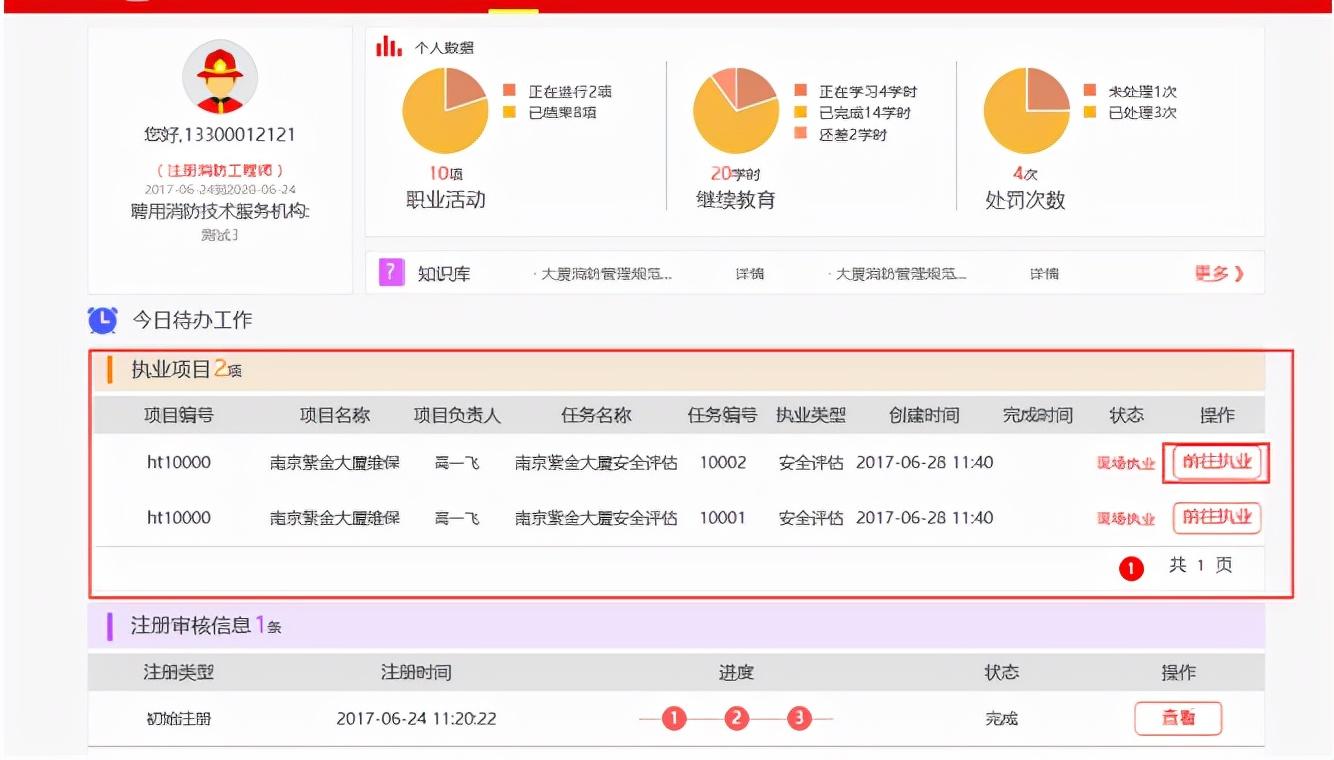Click the 执业项目 section header
This screenshot has height=760, width=1334.
(x=676, y=370)
